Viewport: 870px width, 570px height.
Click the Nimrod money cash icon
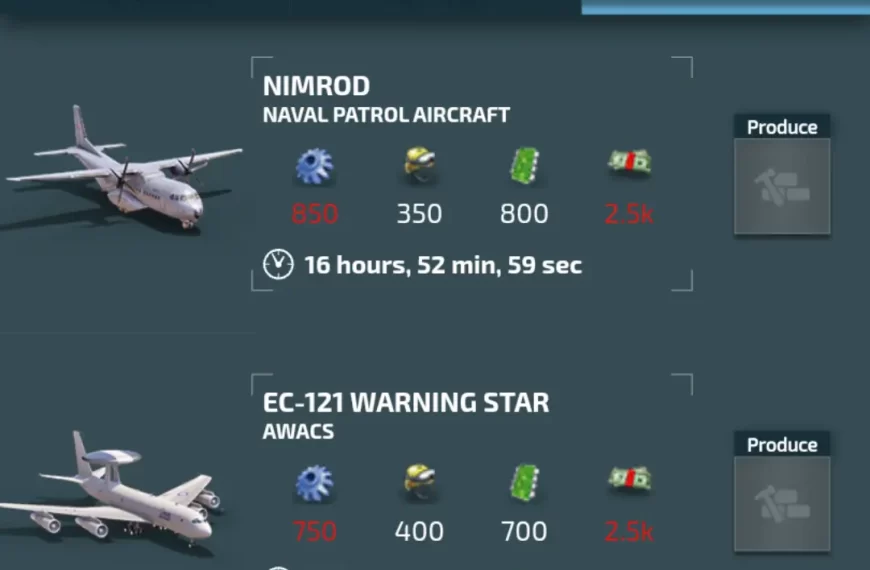click(x=629, y=162)
